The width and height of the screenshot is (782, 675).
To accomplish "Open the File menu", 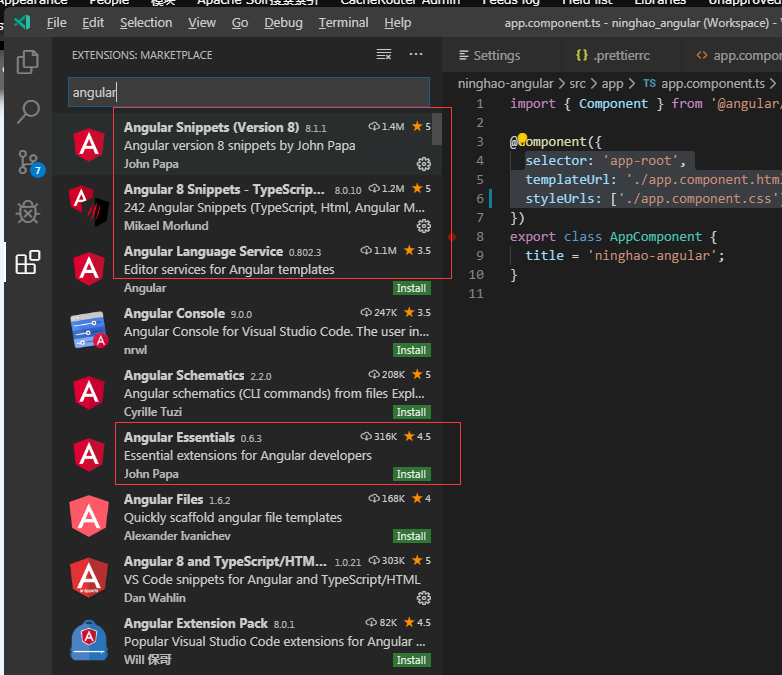I will coord(56,22).
